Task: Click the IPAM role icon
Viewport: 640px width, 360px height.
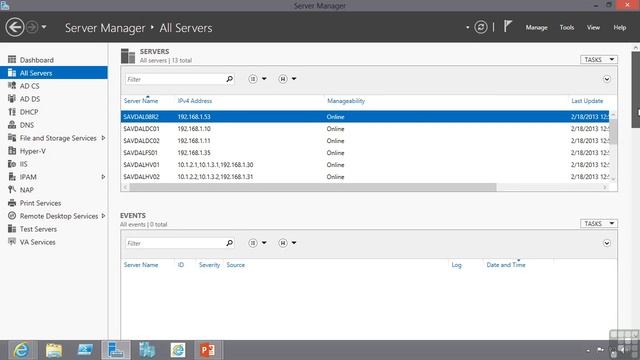Action: click(12, 177)
